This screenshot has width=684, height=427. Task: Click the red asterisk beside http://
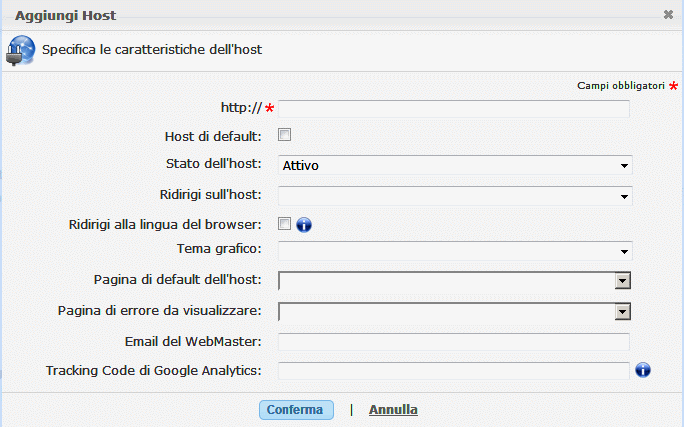270,108
